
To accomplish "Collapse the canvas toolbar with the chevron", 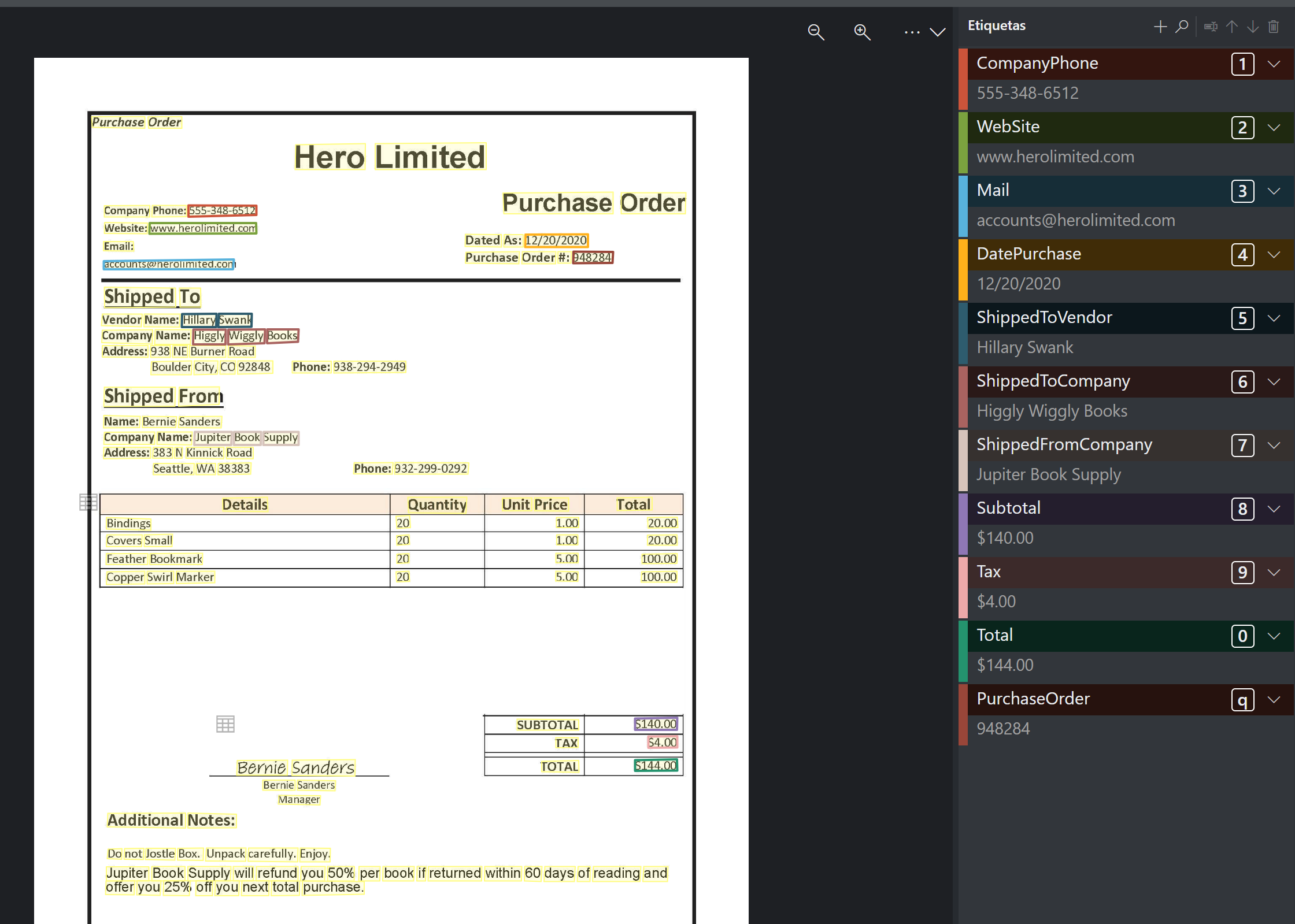I will pyautogui.click(x=937, y=32).
